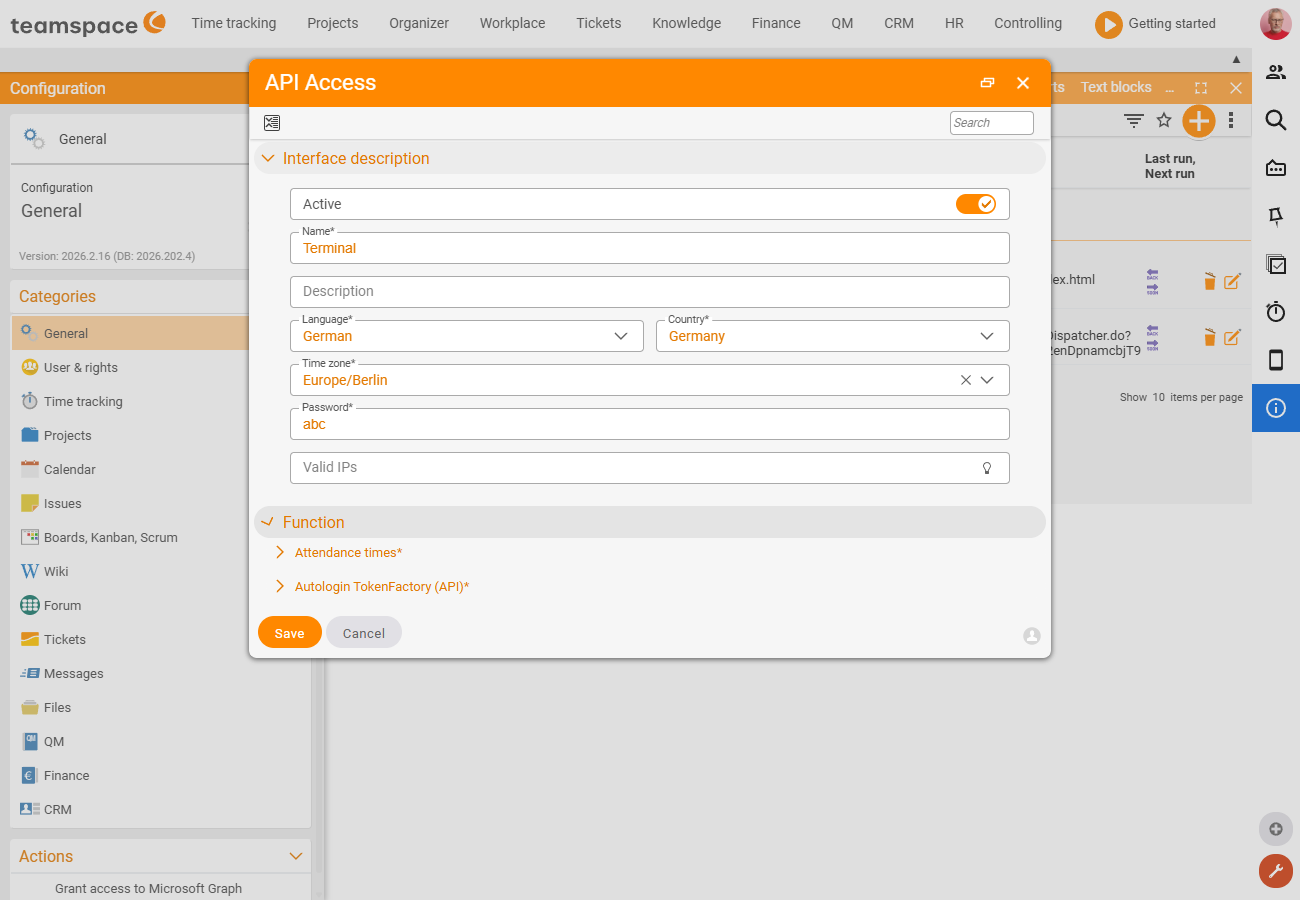
Task: Edit the index.html interface row via pencil icon
Action: coord(1232,281)
